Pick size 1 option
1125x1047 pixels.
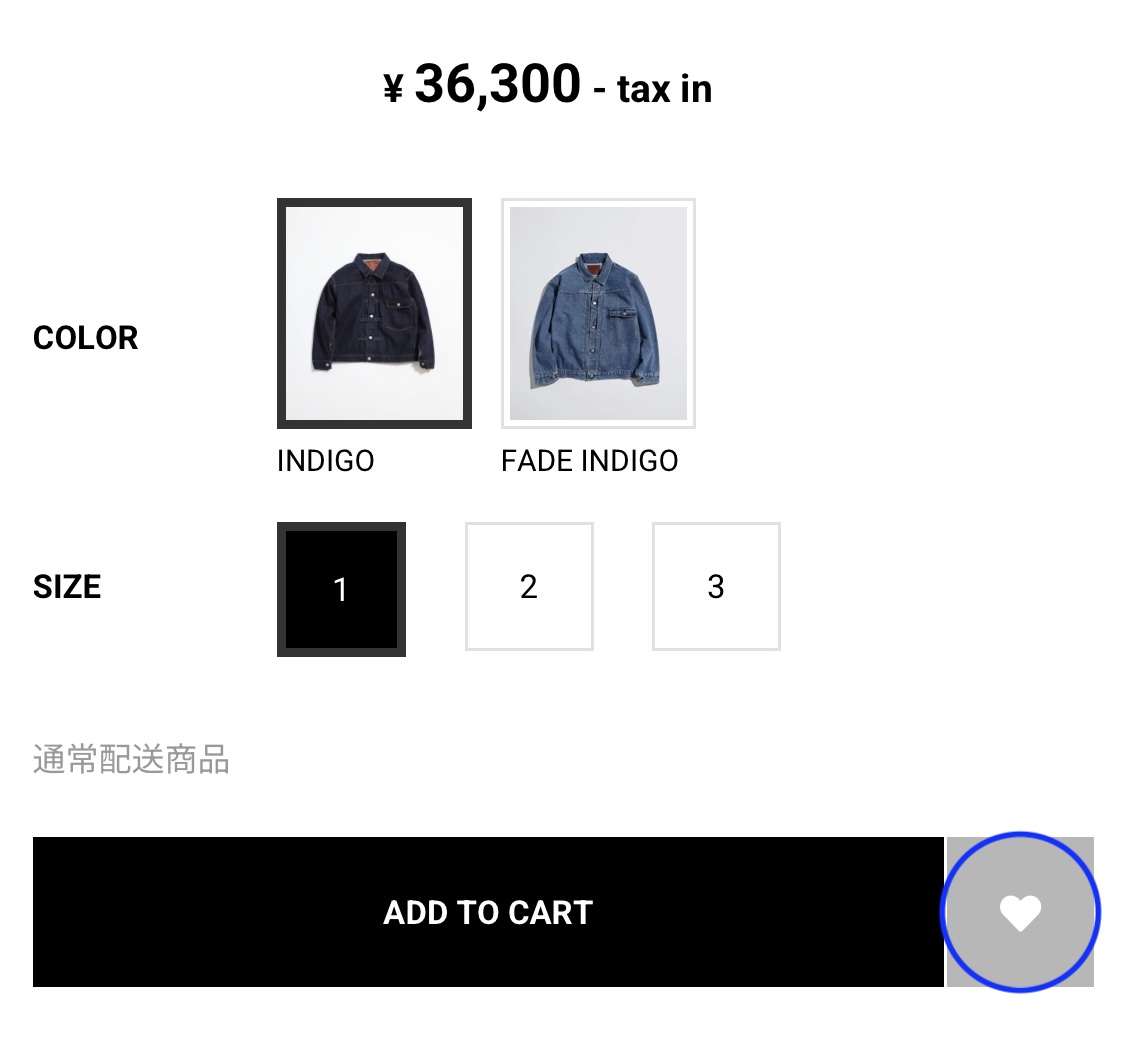(341, 589)
